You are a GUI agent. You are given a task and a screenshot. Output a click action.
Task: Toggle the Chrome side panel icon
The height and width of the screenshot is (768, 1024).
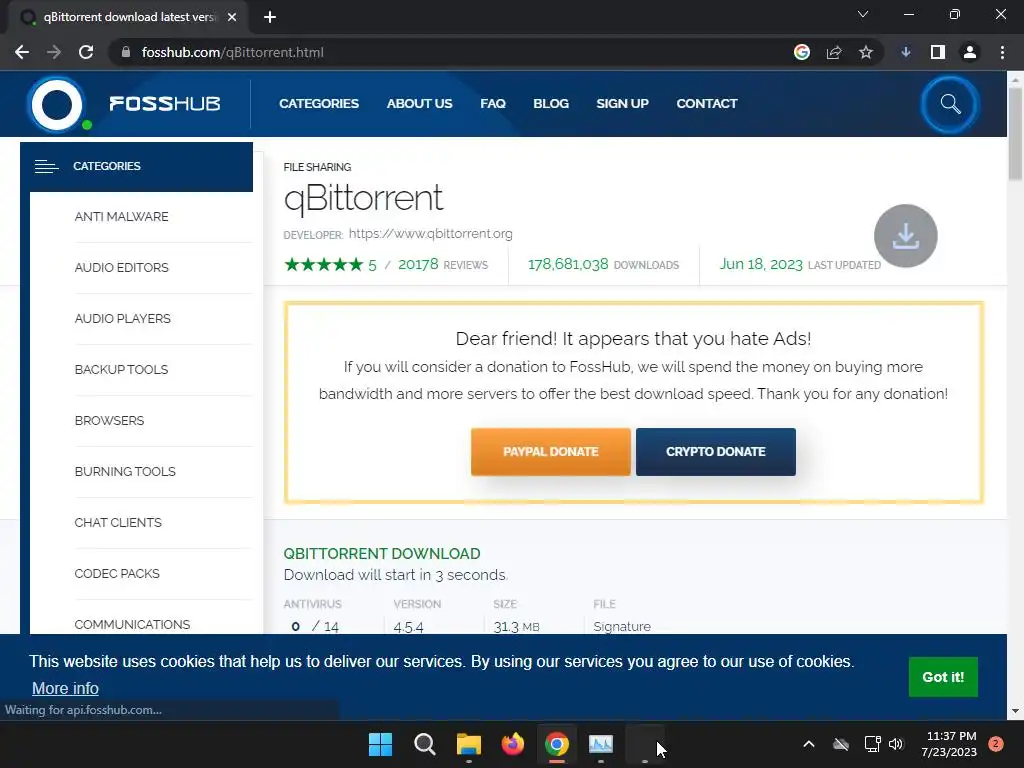point(938,52)
